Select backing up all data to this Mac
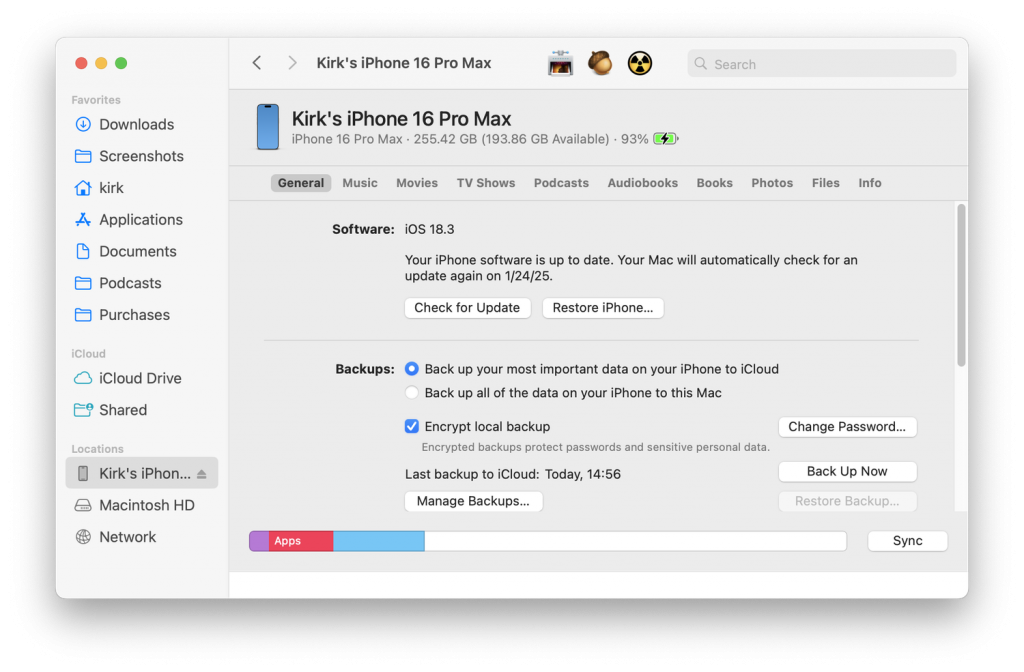Screen dimensions: 1024x672 point(411,392)
